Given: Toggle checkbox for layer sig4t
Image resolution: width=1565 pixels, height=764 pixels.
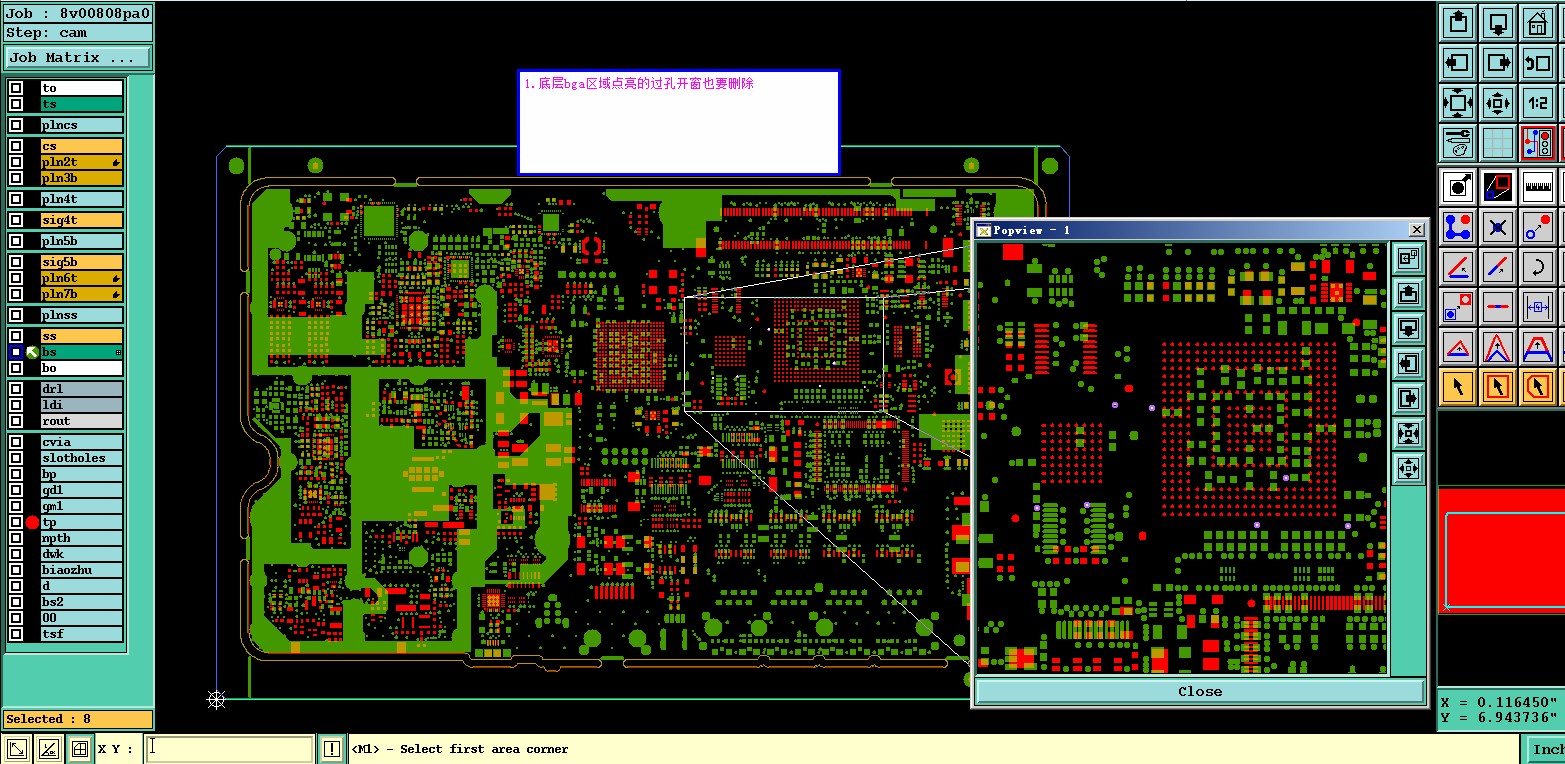Looking at the screenshot, I should (16, 220).
